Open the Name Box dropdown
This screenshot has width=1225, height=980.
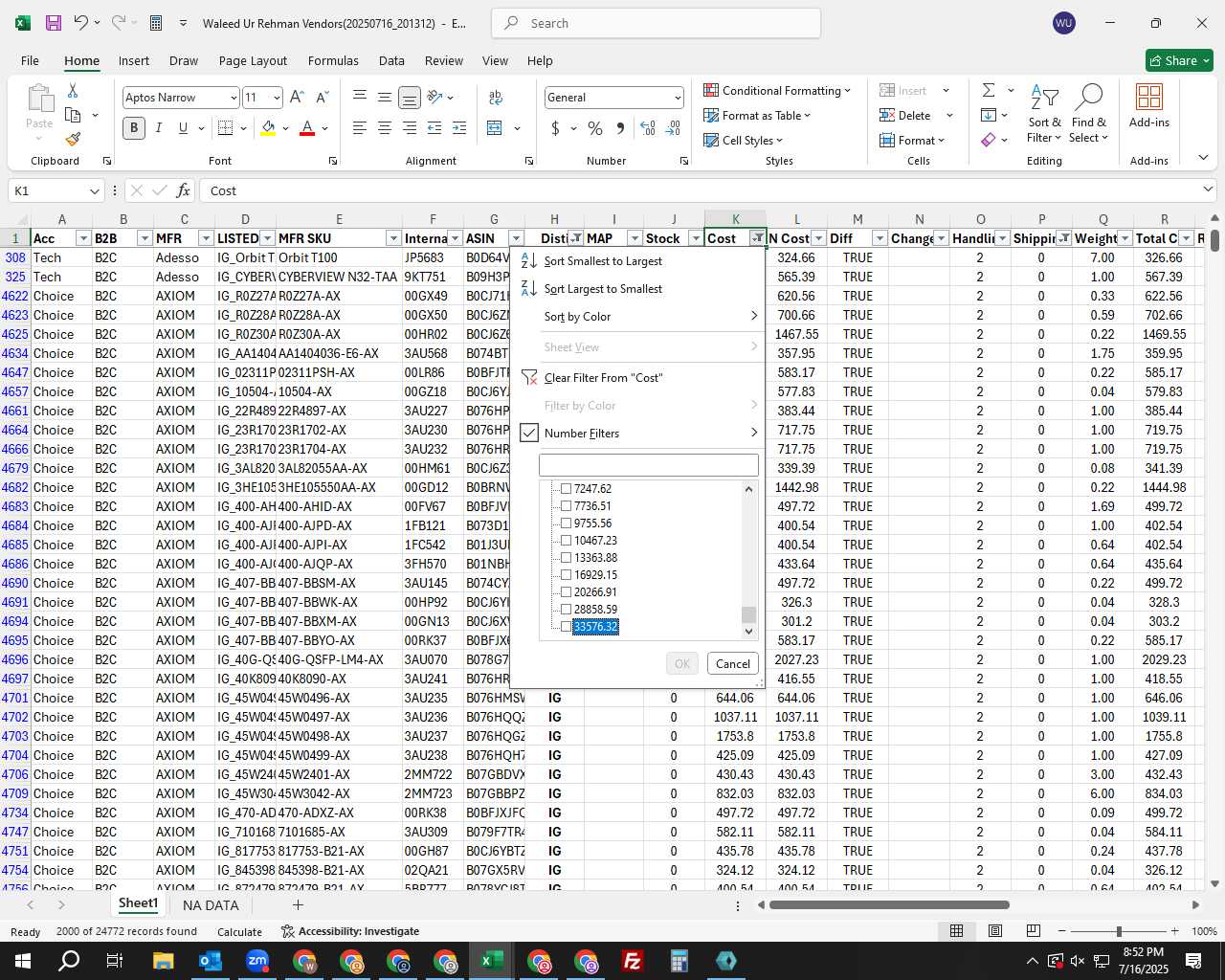point(95,190)
